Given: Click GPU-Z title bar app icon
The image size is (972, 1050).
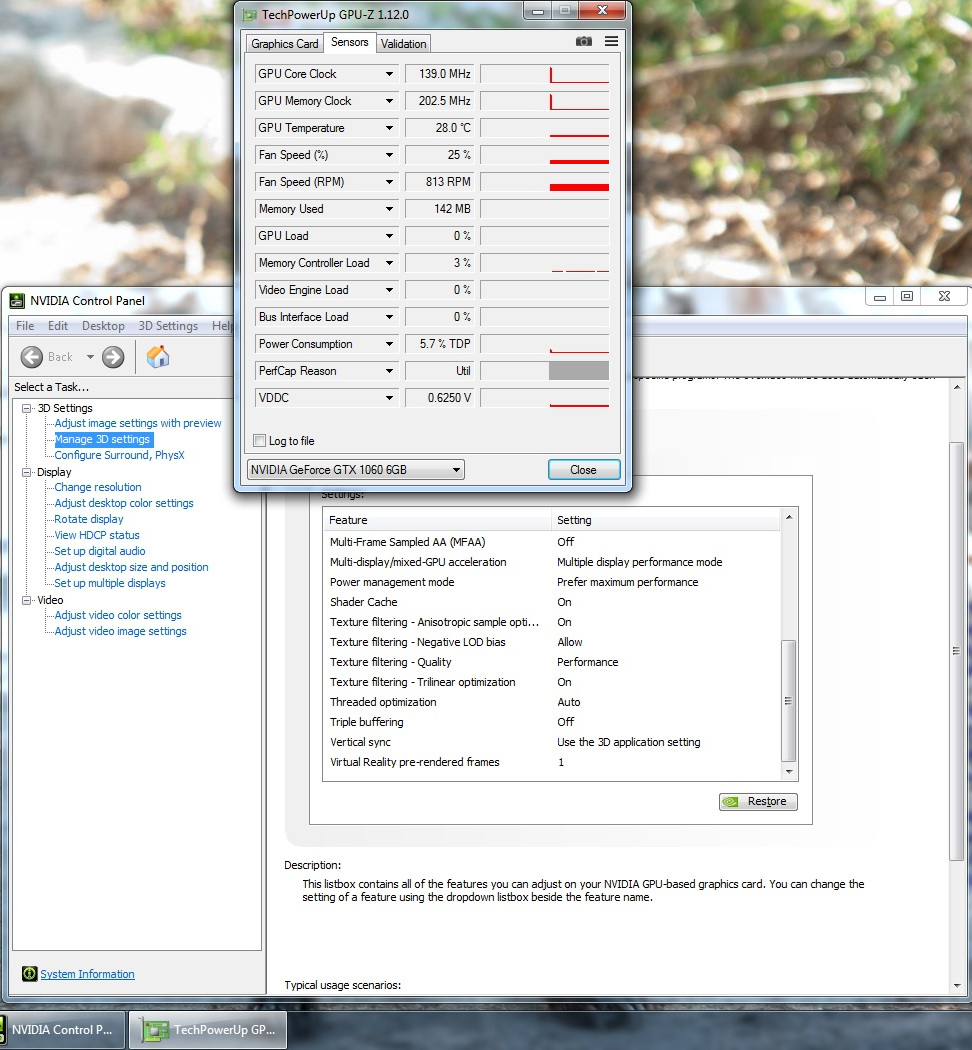Looking at the screenshot, I should [x=250, y=15].
